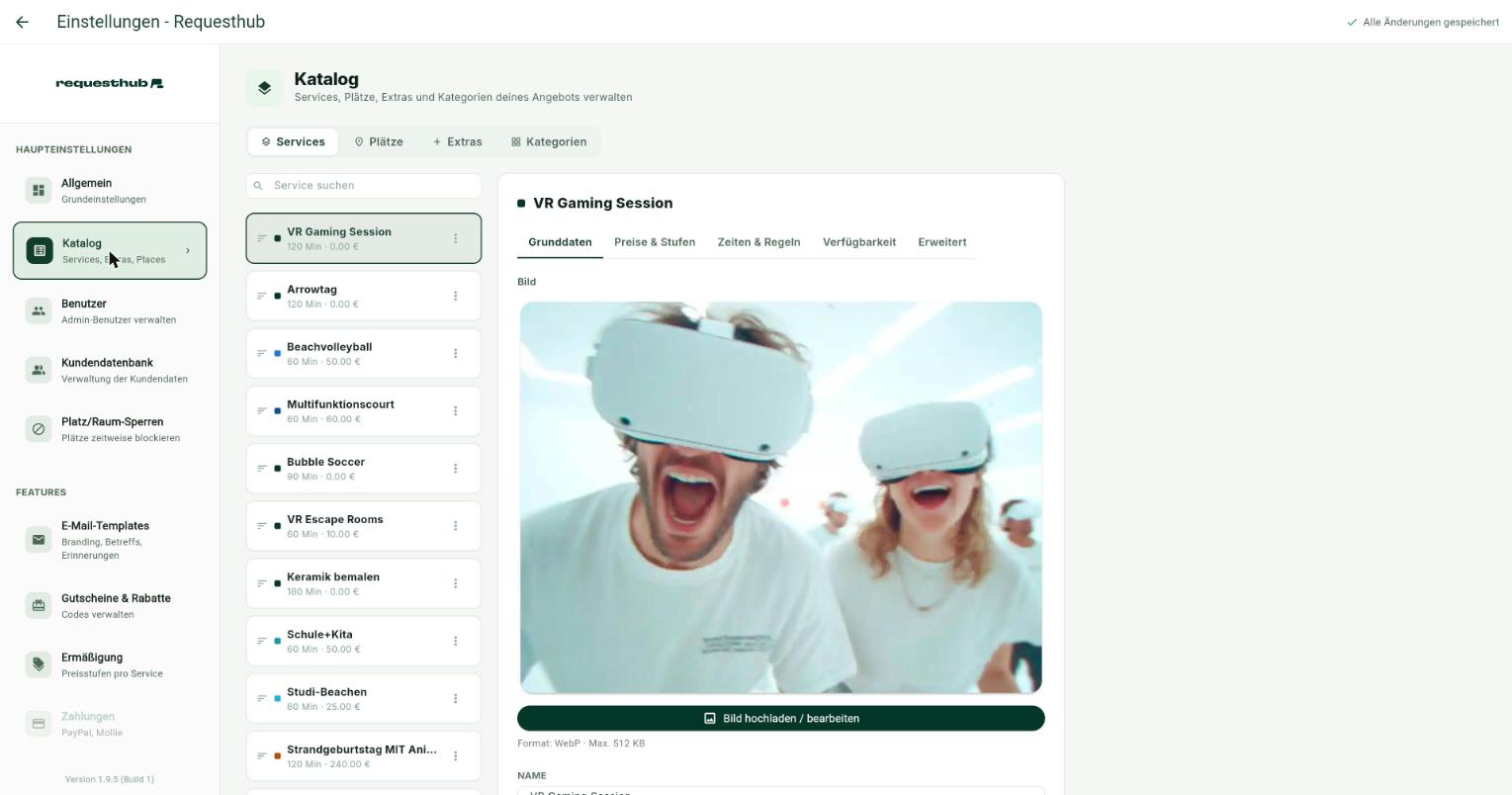Open three-dot menu for Arrowtag
This screenshot has height=795, width=1512.
click(x=455, y=296)
